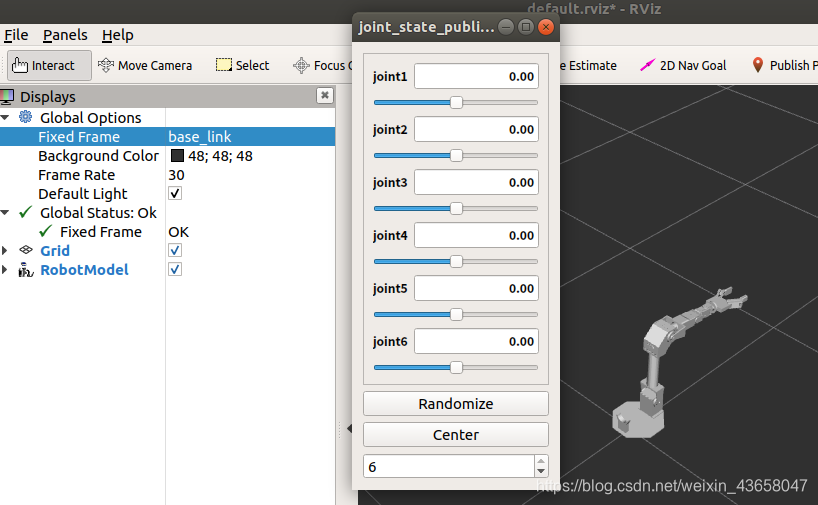This screenshot has width=818, height=505.
Task: Click the joint4 slider handle
Action: (456, 261)
